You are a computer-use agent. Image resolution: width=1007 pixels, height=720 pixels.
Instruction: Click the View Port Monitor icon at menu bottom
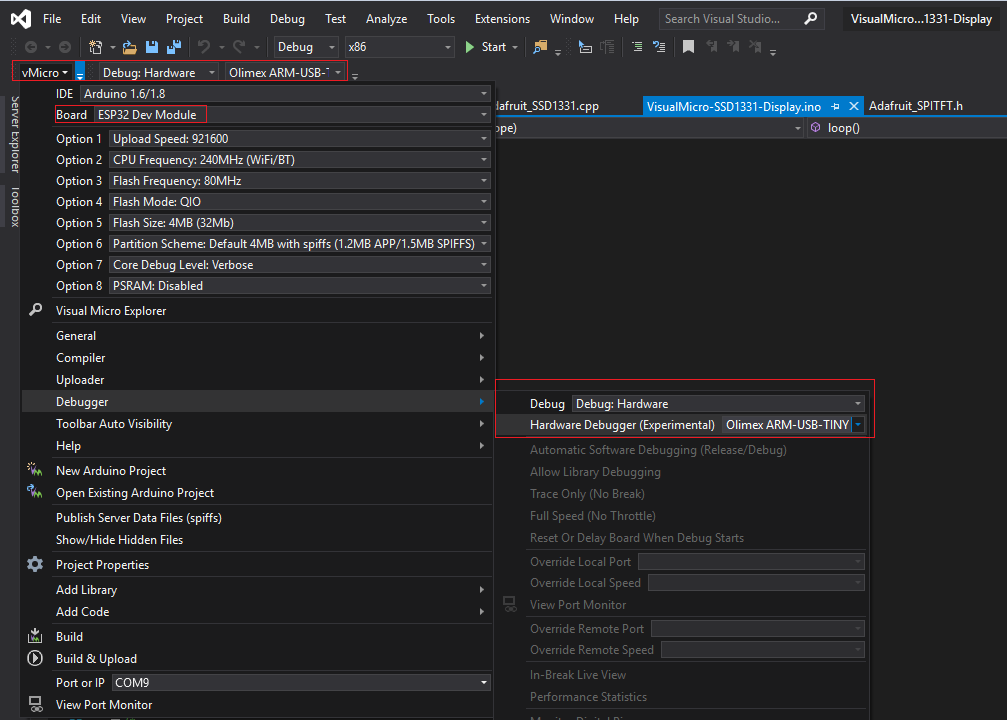[x=36, y=704]
